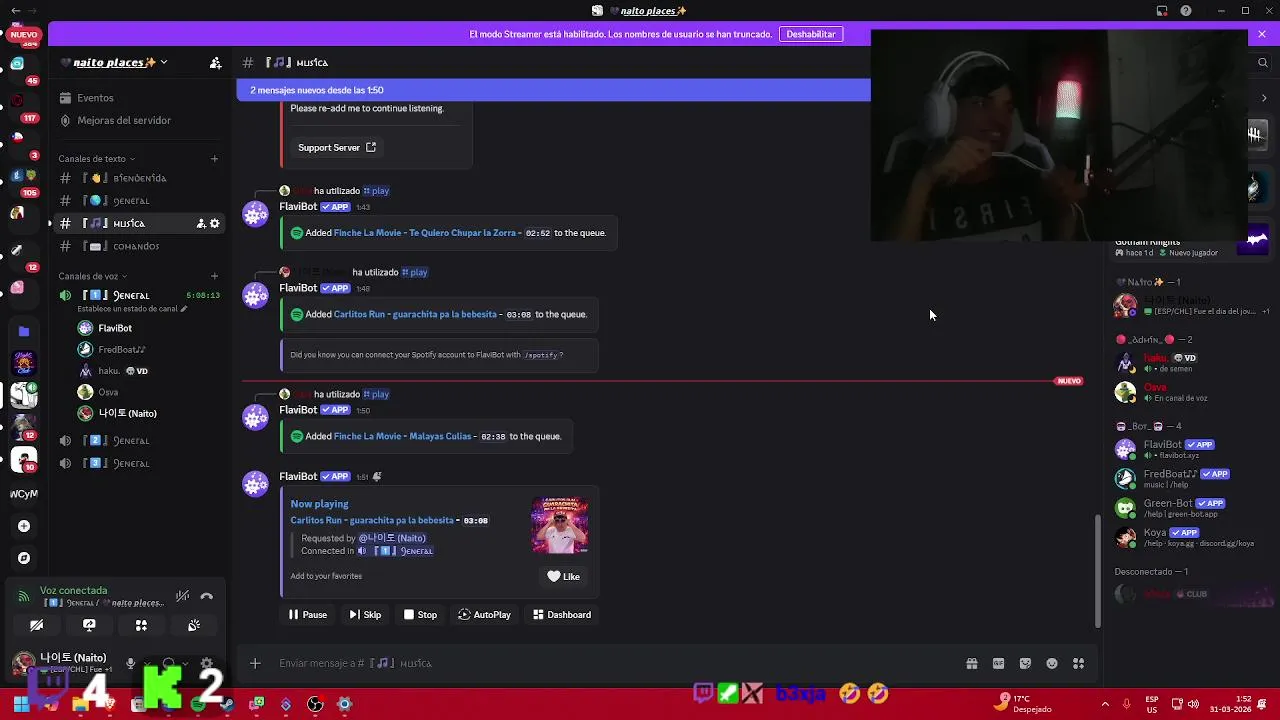Open the search icon at top right
Image resolution: width=1280 pixels, height=720 pixels.
click(x=1262, y=62)
